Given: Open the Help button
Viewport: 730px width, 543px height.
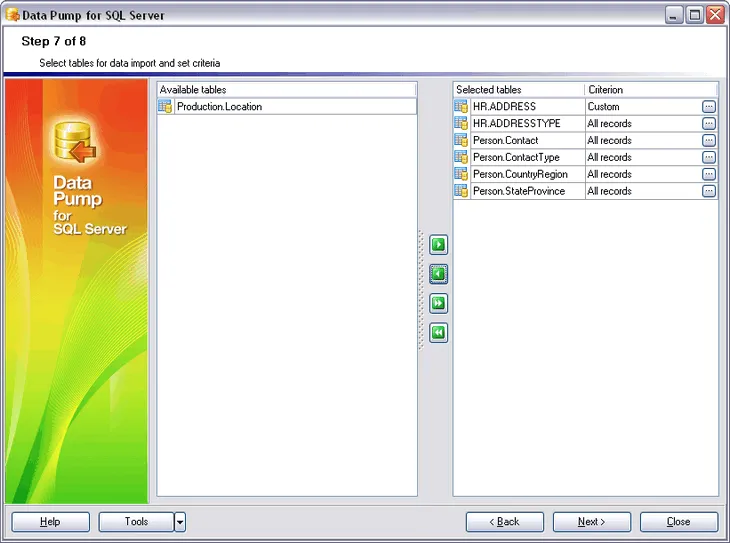Looking at the screenshot, I should 50,522.
